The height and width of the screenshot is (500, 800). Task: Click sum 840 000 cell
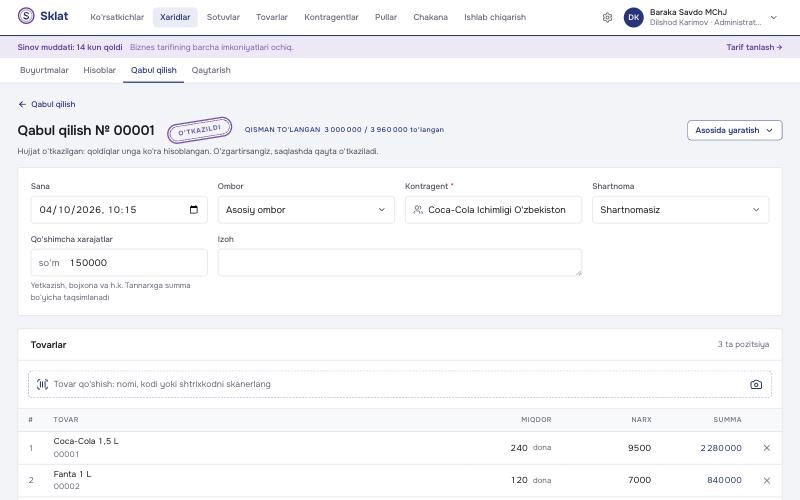pyautogui.click(x=724, y=480)
